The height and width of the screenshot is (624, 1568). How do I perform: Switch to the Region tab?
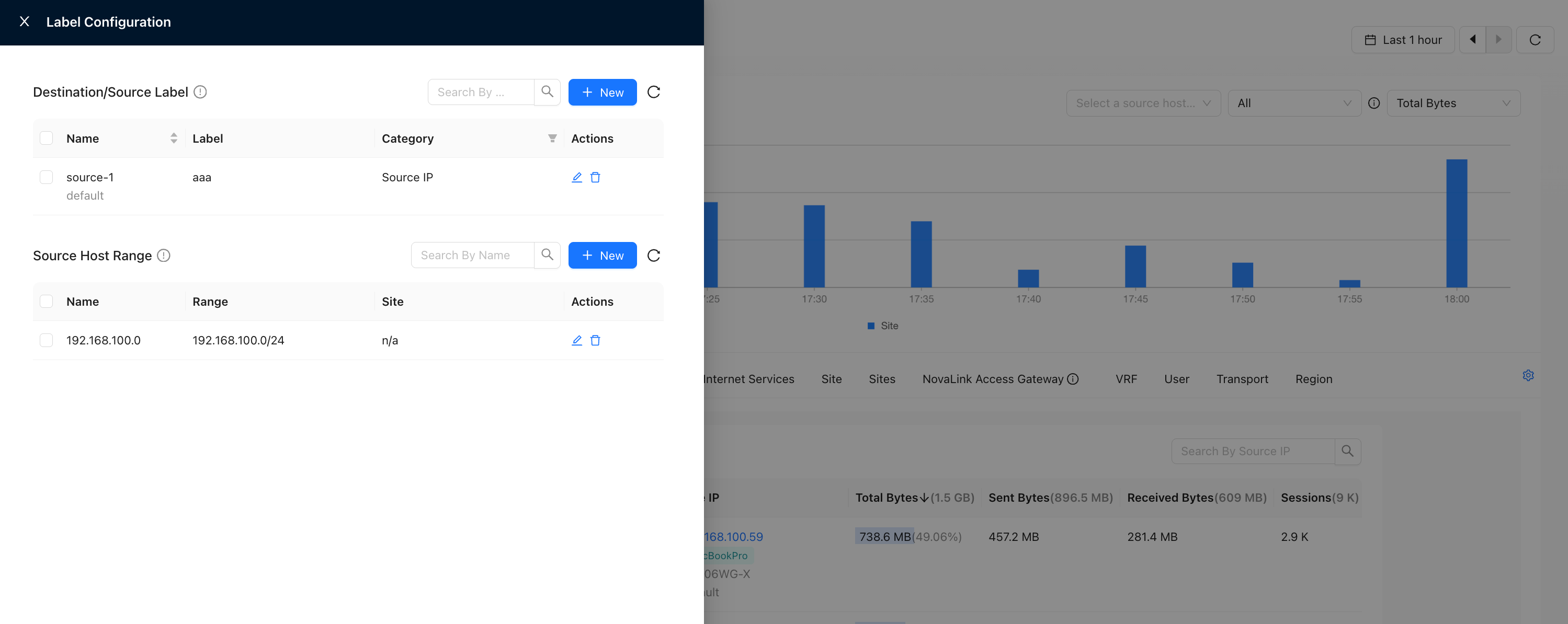point(1314,379)
